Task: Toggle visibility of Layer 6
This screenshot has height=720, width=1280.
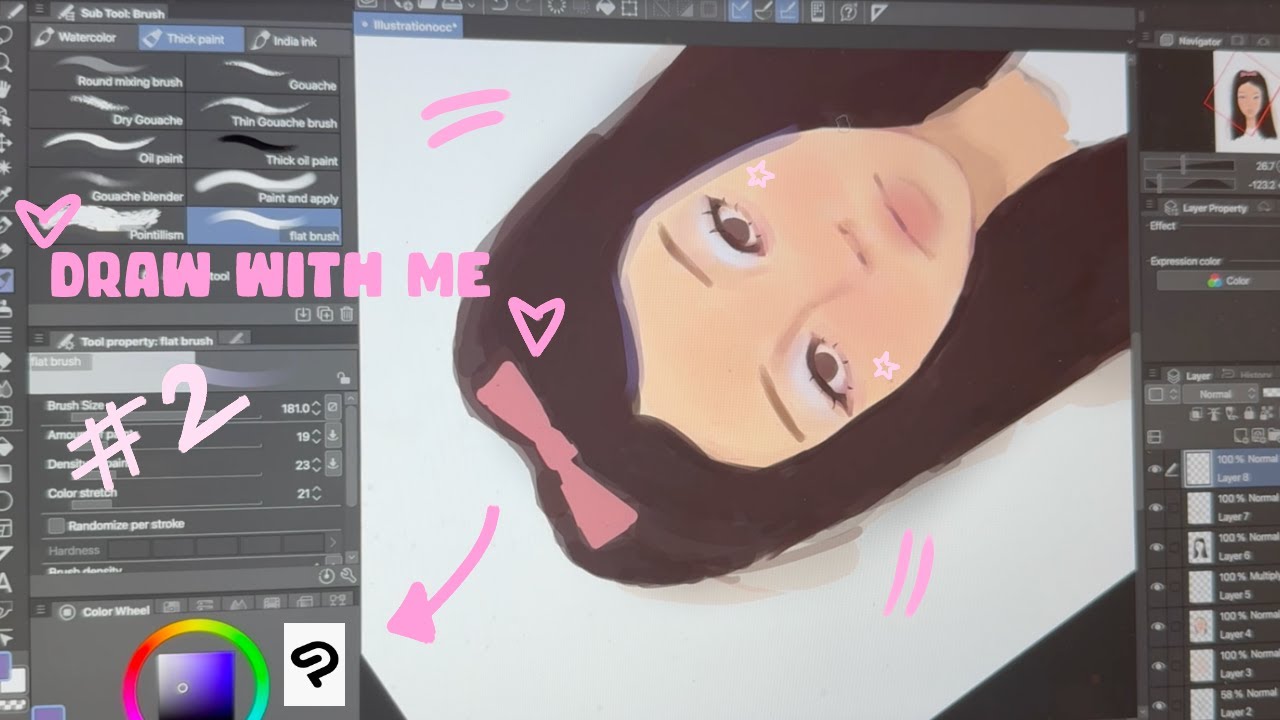Action: [x=1157, y=547]
